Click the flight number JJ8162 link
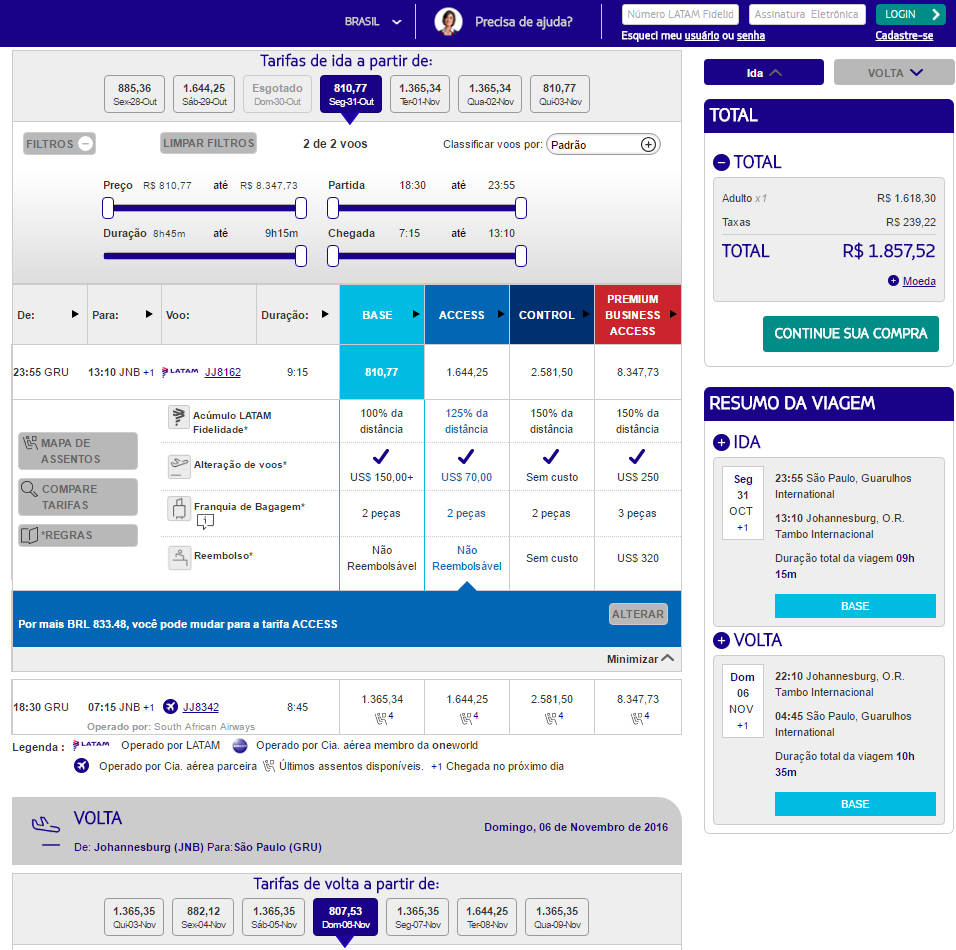The image size is (956, 950). pos(223,372)
